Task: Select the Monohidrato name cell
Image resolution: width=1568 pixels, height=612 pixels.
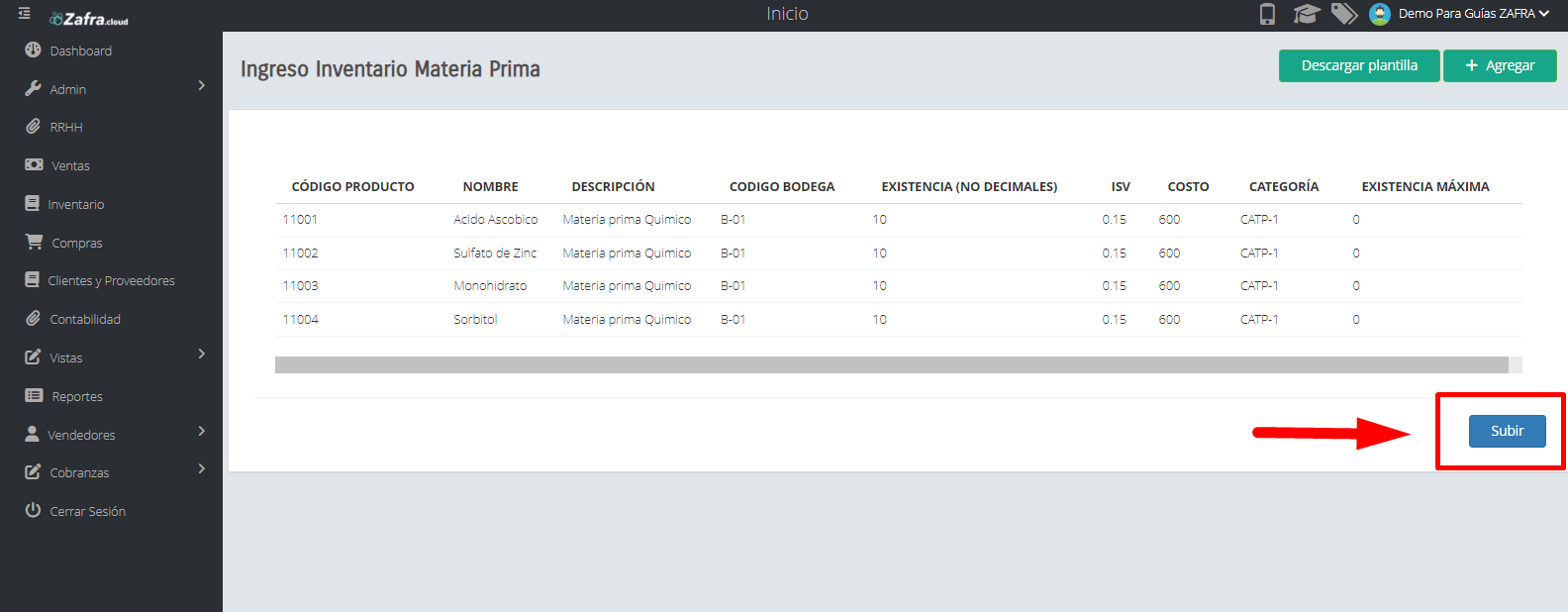Action: click(490, 286)
